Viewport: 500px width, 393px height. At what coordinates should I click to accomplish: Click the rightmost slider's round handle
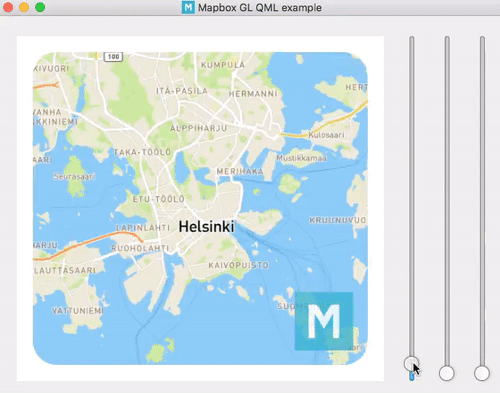tap(482, 373)
